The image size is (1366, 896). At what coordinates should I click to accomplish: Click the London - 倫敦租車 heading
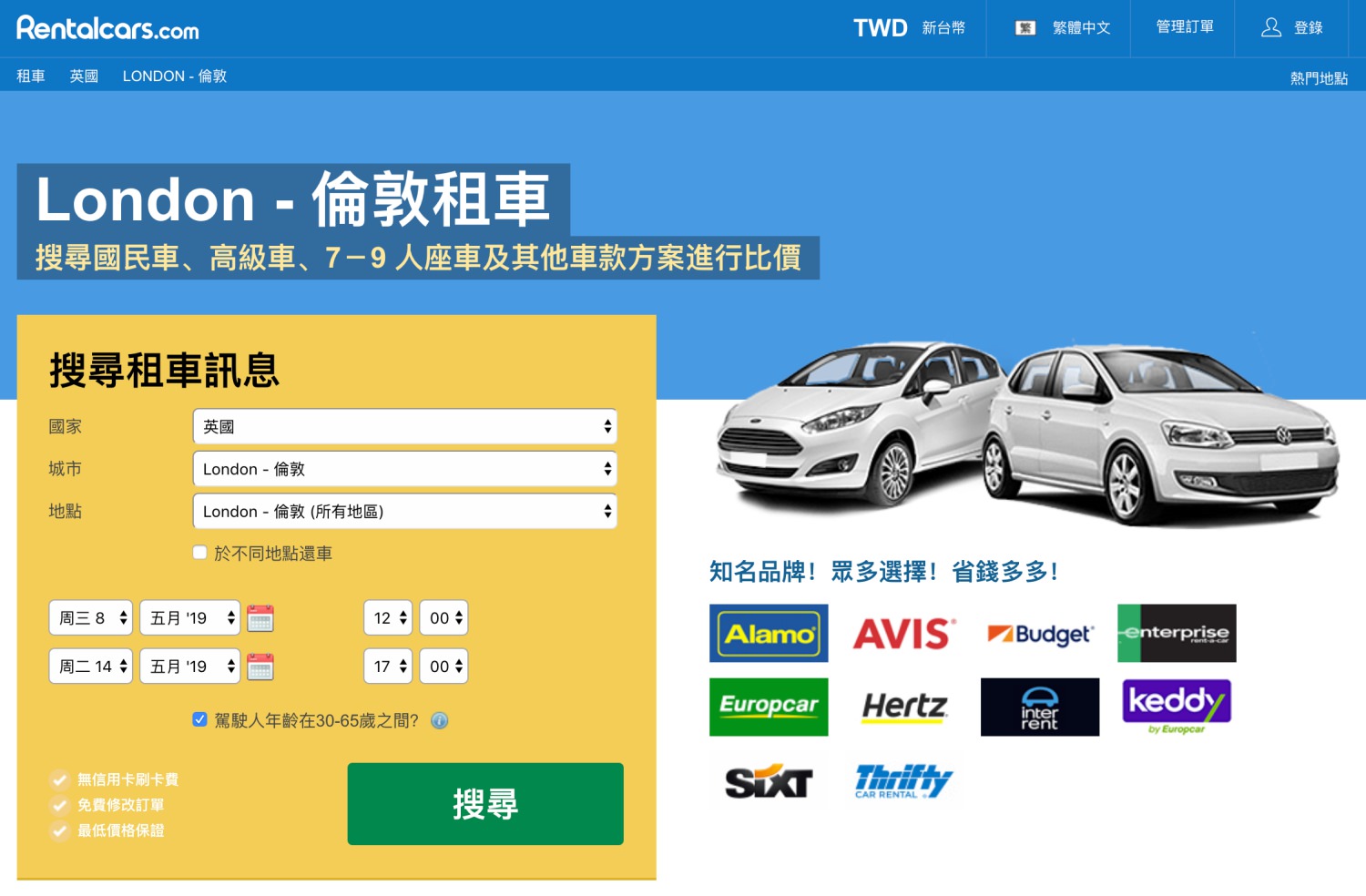[293, 199]
